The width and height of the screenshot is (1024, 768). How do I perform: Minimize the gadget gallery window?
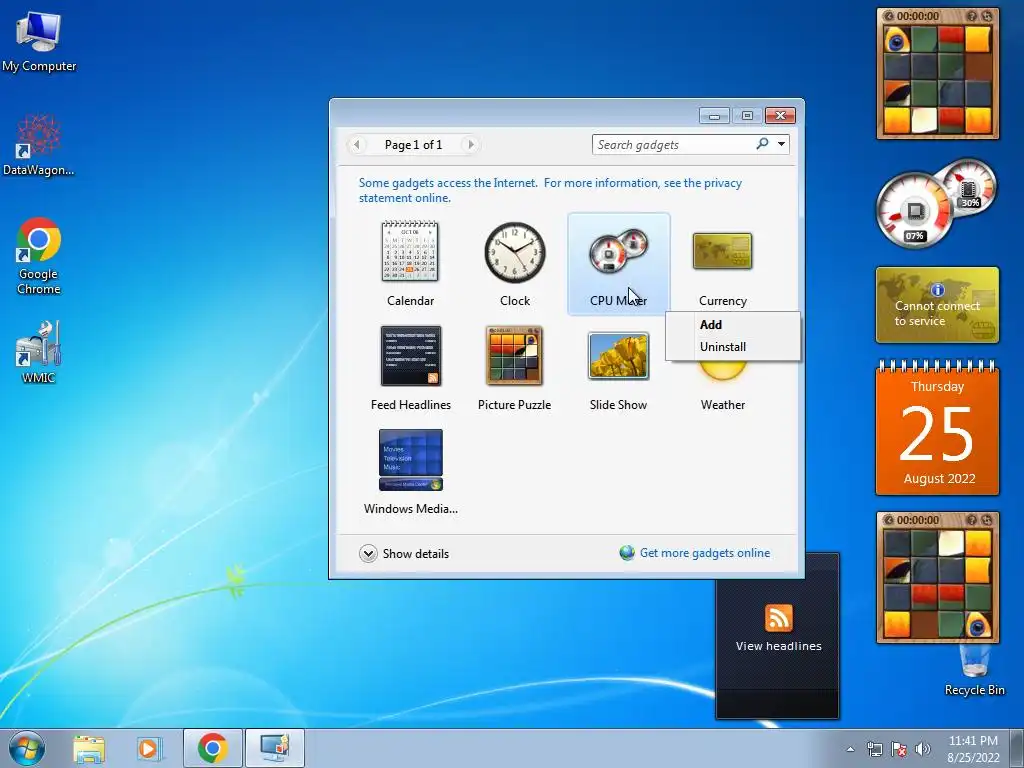714,116
